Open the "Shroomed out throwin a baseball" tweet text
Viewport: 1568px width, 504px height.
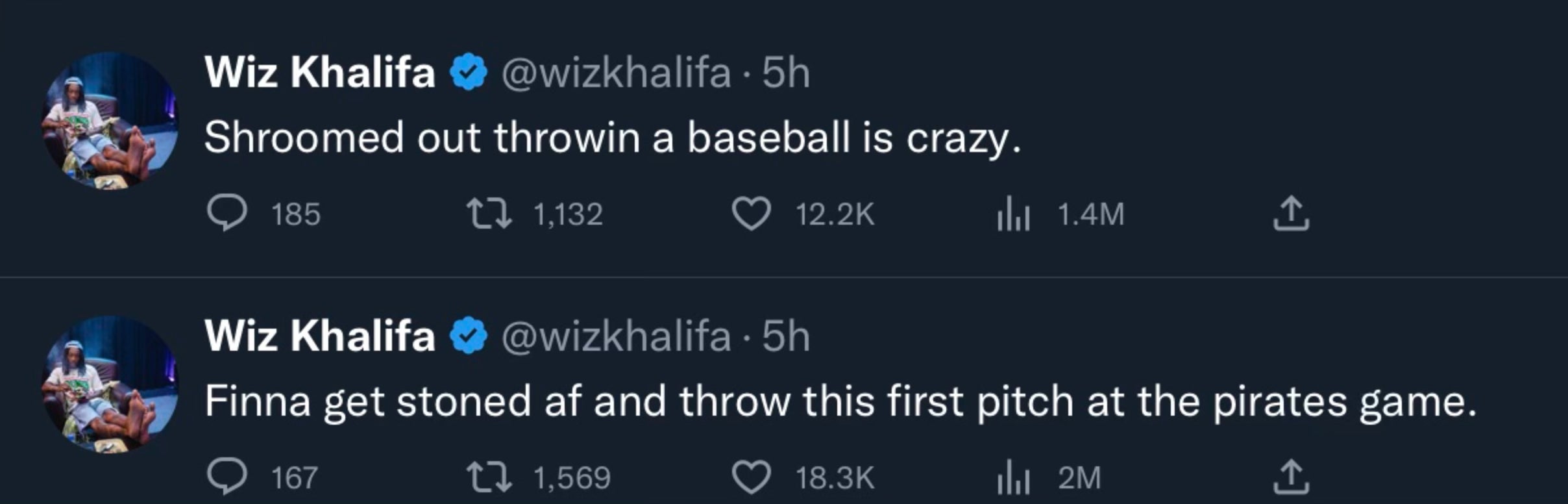(x=612, y=138)
